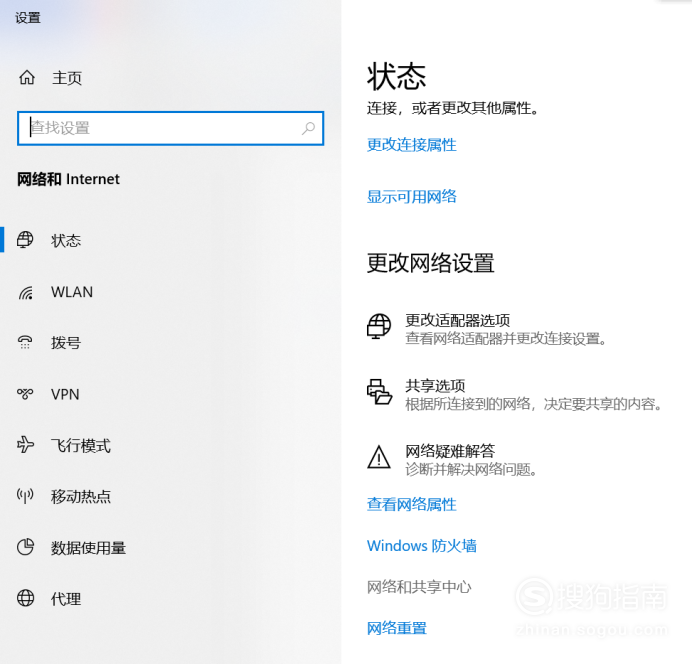Click the 网络和 Internet section heading
The height and width of the screenshot is (664, 692).
(x=68, y=179)
